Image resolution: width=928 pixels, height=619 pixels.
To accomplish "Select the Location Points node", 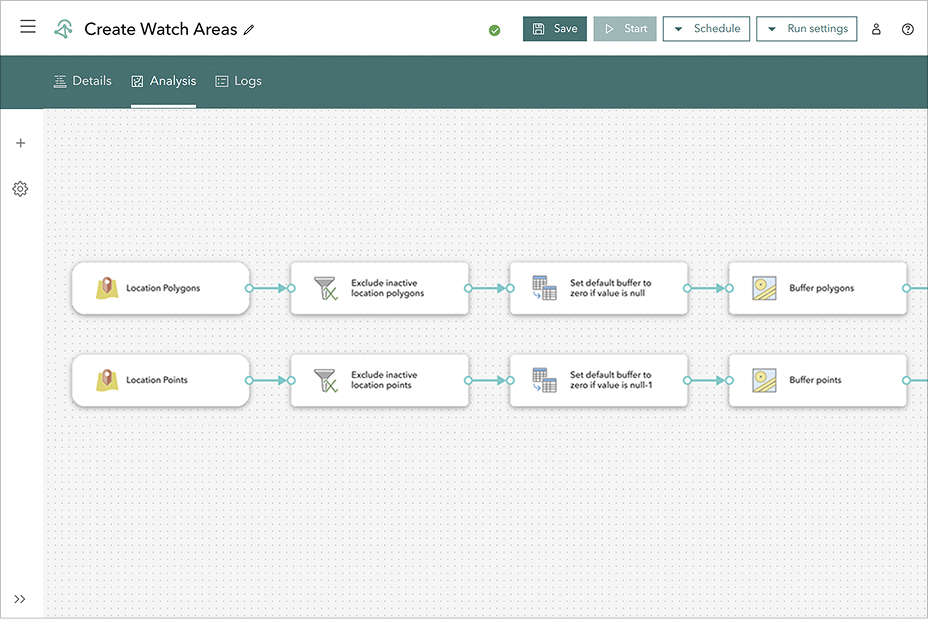I will pos(160,381).
